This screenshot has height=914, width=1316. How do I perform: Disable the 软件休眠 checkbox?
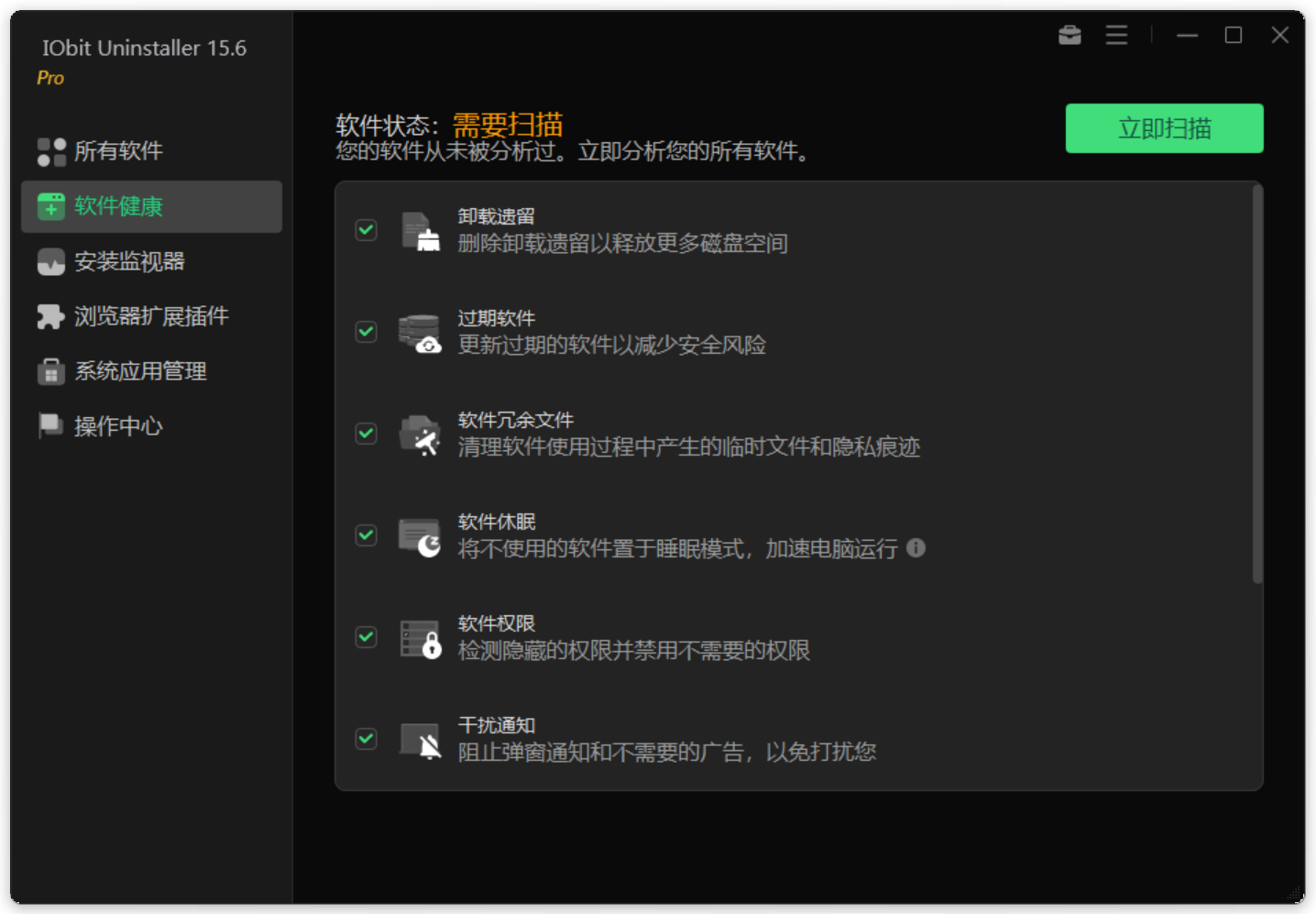click(x=366, y=534)
